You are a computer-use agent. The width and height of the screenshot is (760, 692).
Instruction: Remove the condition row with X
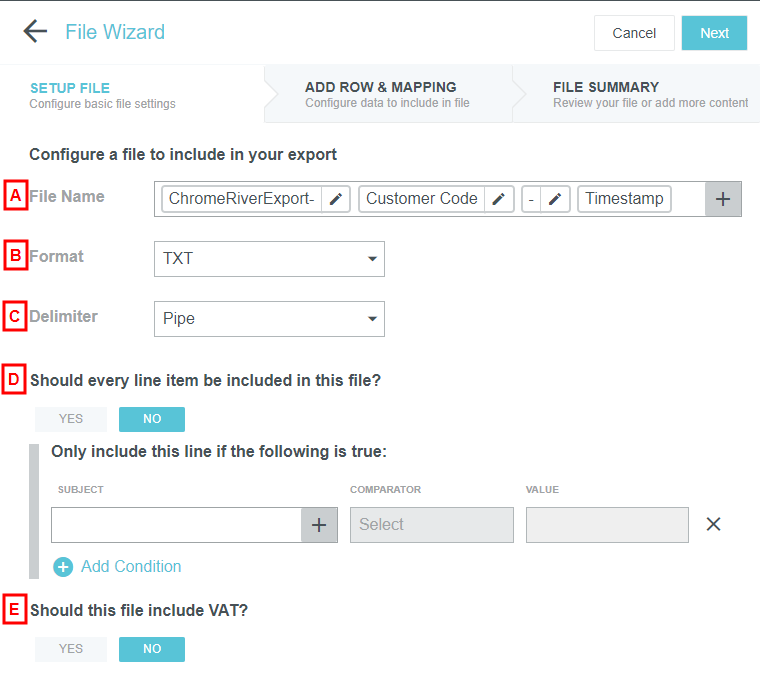point(713,524)
